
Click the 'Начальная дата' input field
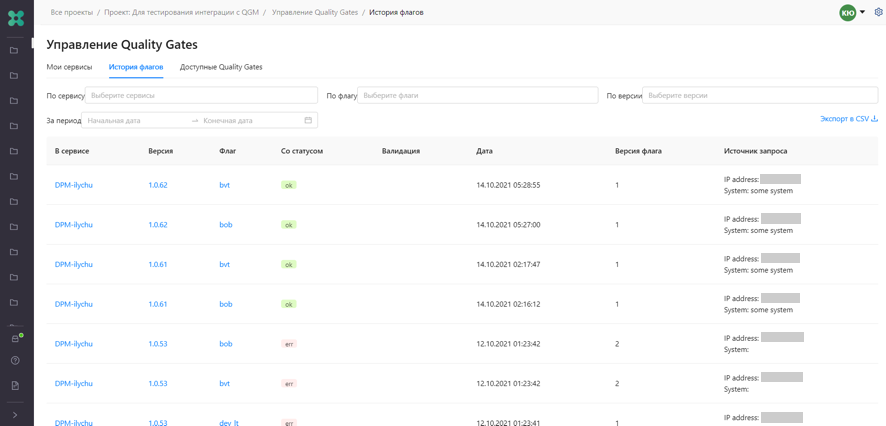coord(135,120)
